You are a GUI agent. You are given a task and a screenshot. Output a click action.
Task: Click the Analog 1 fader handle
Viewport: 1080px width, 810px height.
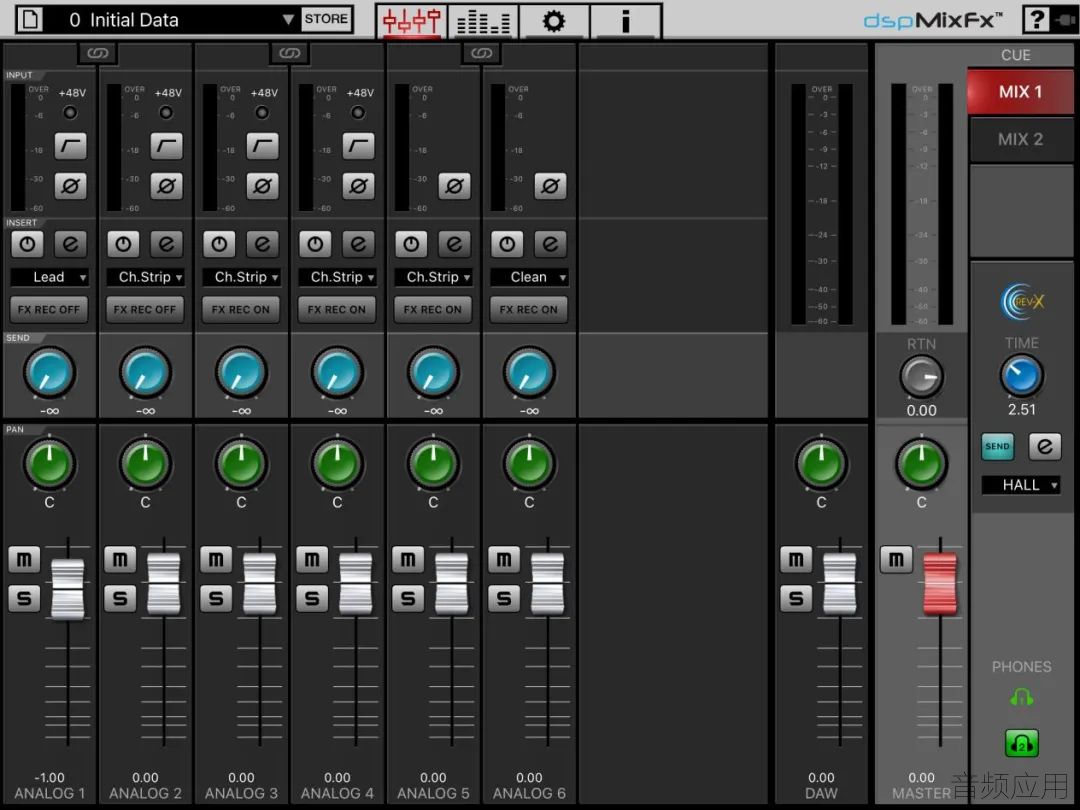click(68, 589)
